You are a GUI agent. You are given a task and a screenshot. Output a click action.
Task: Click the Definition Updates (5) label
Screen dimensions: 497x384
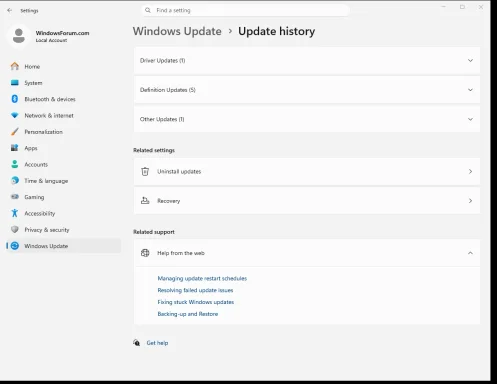tap(168, 90)
